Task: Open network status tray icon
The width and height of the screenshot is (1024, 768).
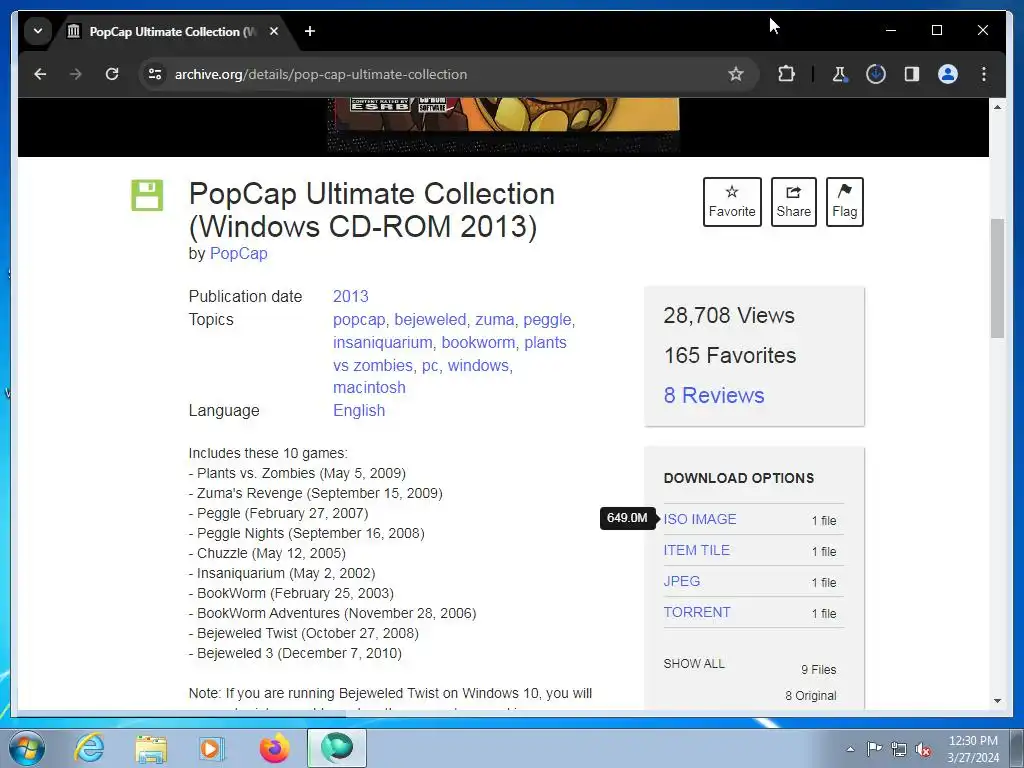Action: [x=899, y=749]
